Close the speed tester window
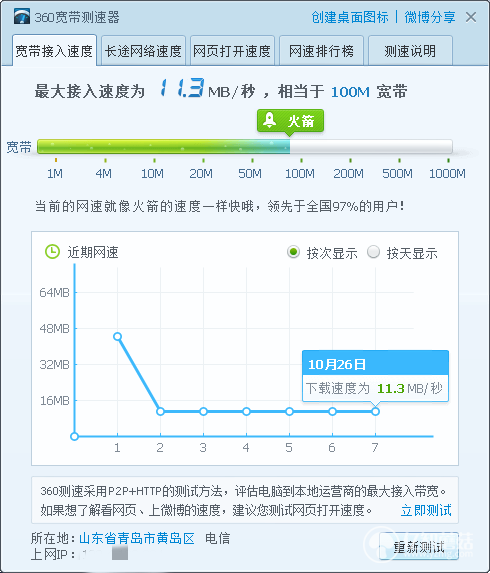490x573 pixels. [471, 17]
